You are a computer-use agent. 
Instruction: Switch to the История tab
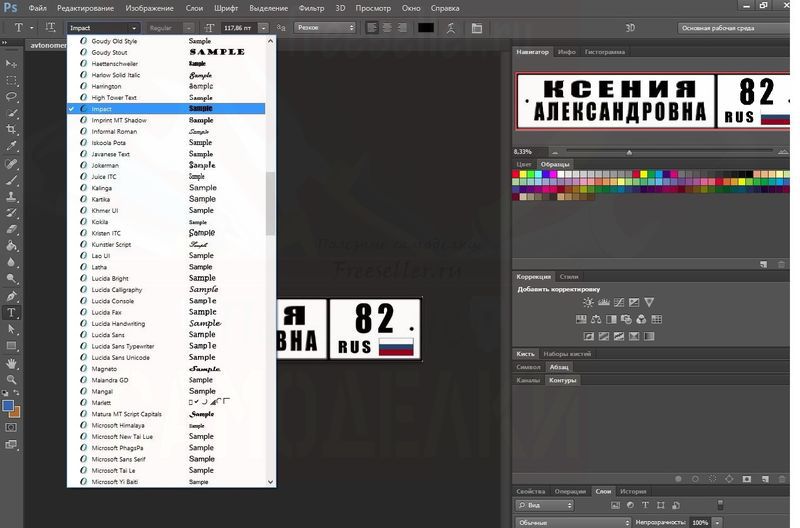point(632,491)
